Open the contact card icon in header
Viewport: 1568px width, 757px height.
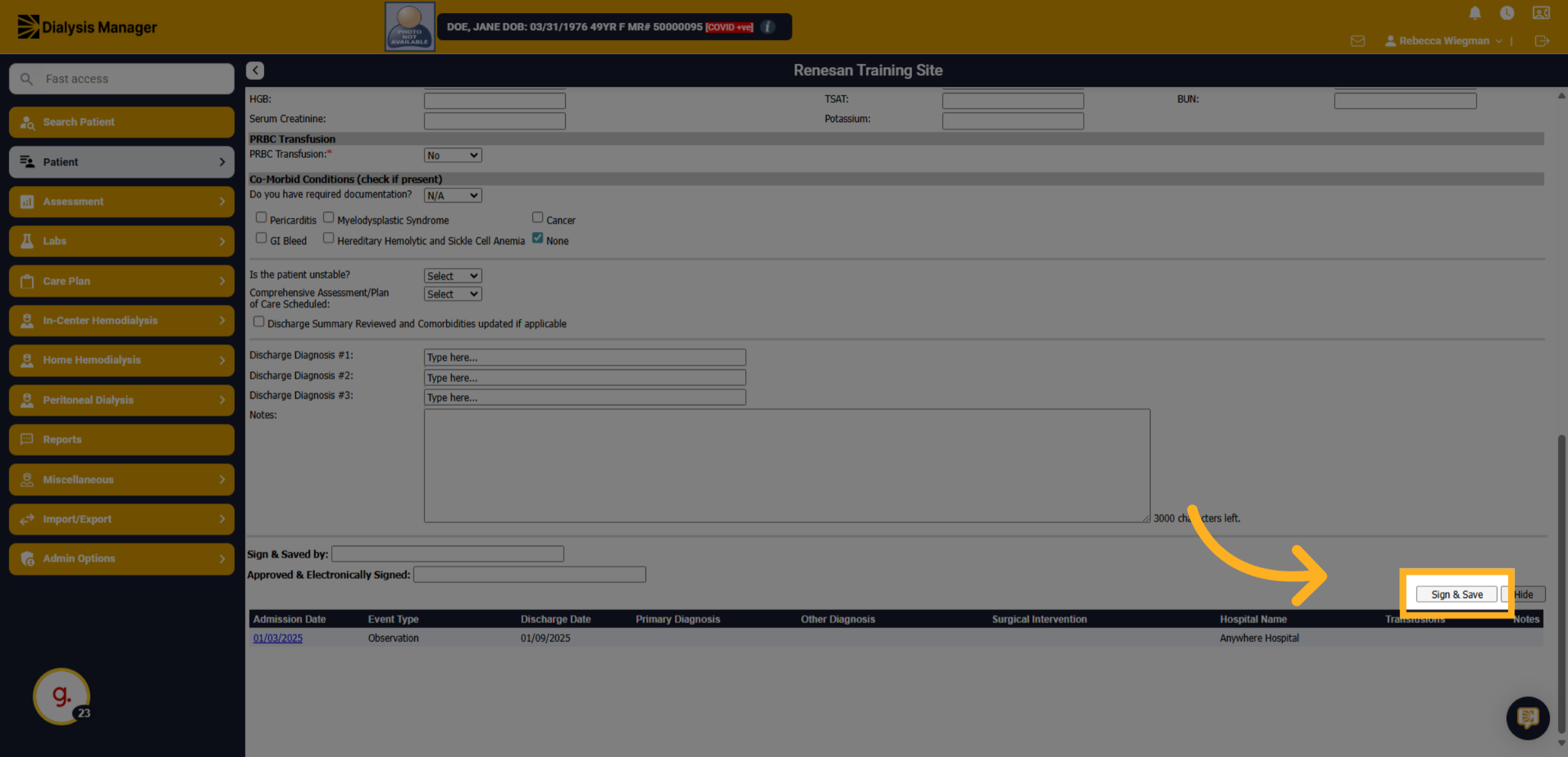(x=1541, y=13)
